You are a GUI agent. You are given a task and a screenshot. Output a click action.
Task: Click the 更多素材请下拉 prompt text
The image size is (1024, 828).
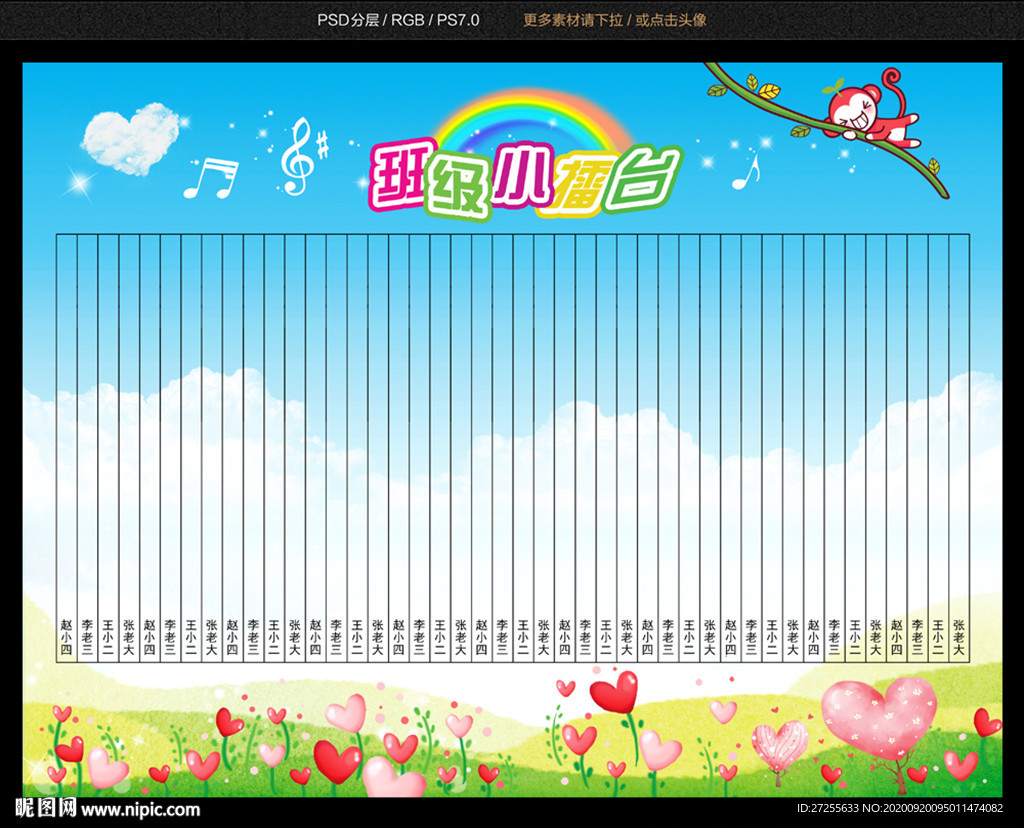point(573,18)
